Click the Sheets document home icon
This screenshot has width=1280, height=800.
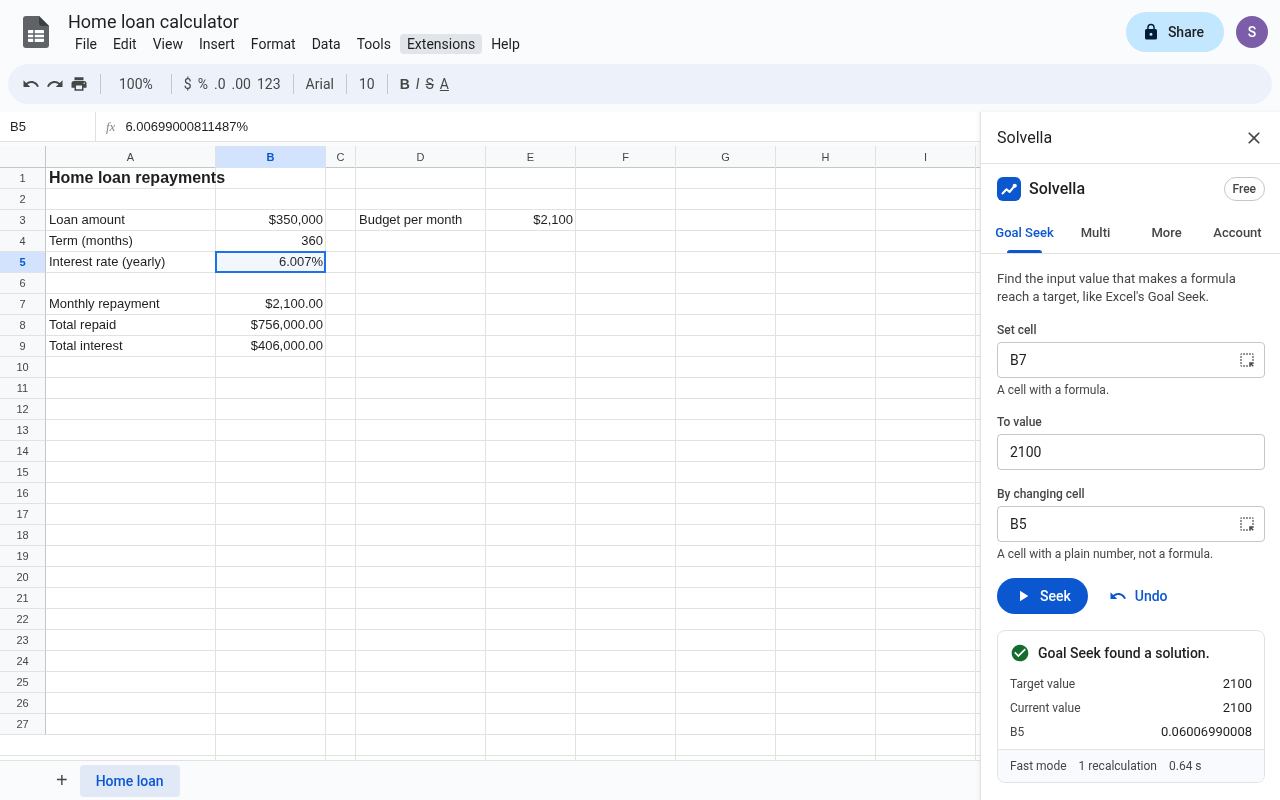point(36,32)
